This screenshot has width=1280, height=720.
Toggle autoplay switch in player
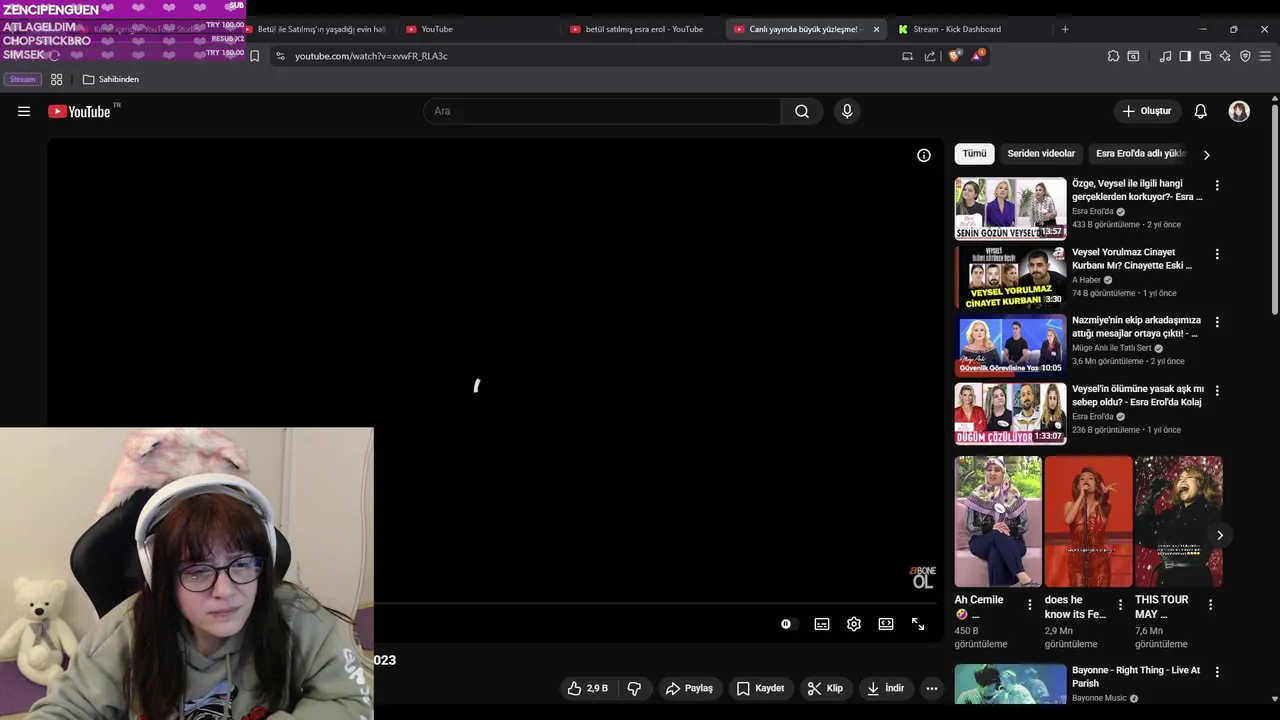coord(788,624)
